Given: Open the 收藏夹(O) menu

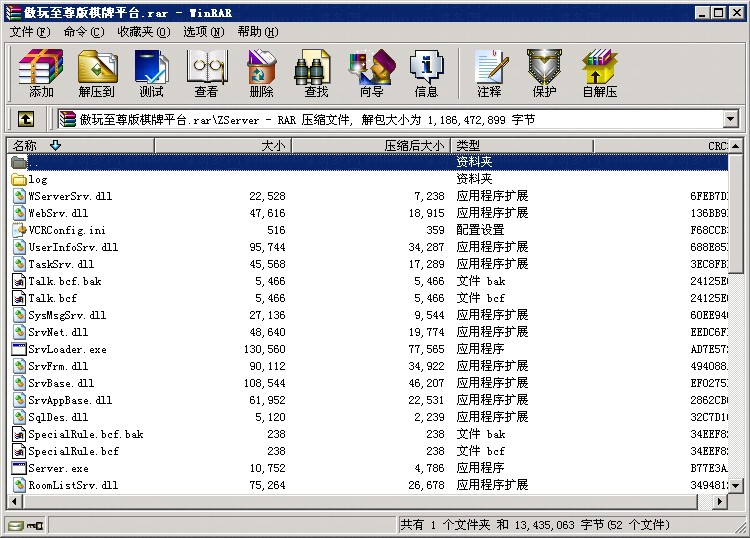Looking at the screenshot, I should tap(143, 32).
